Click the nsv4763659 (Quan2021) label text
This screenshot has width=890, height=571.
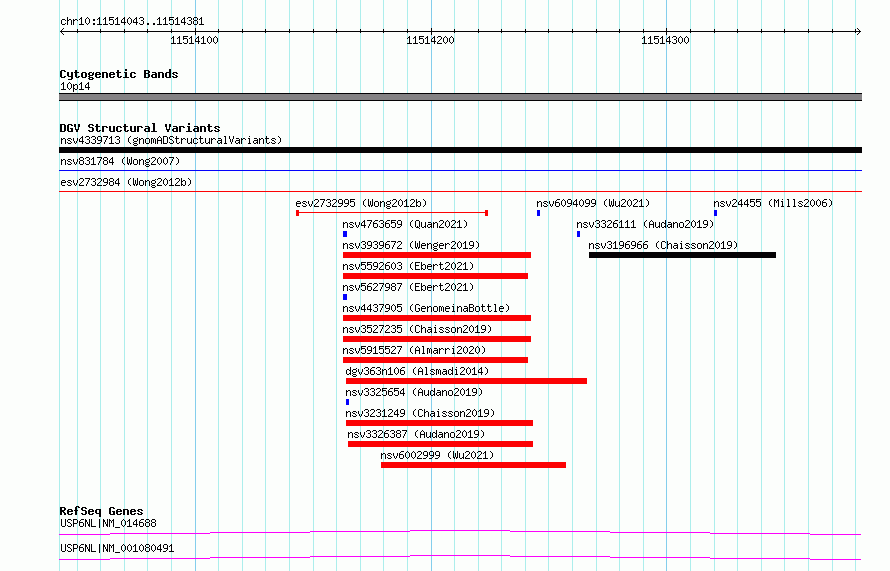[x=405, y=224]
